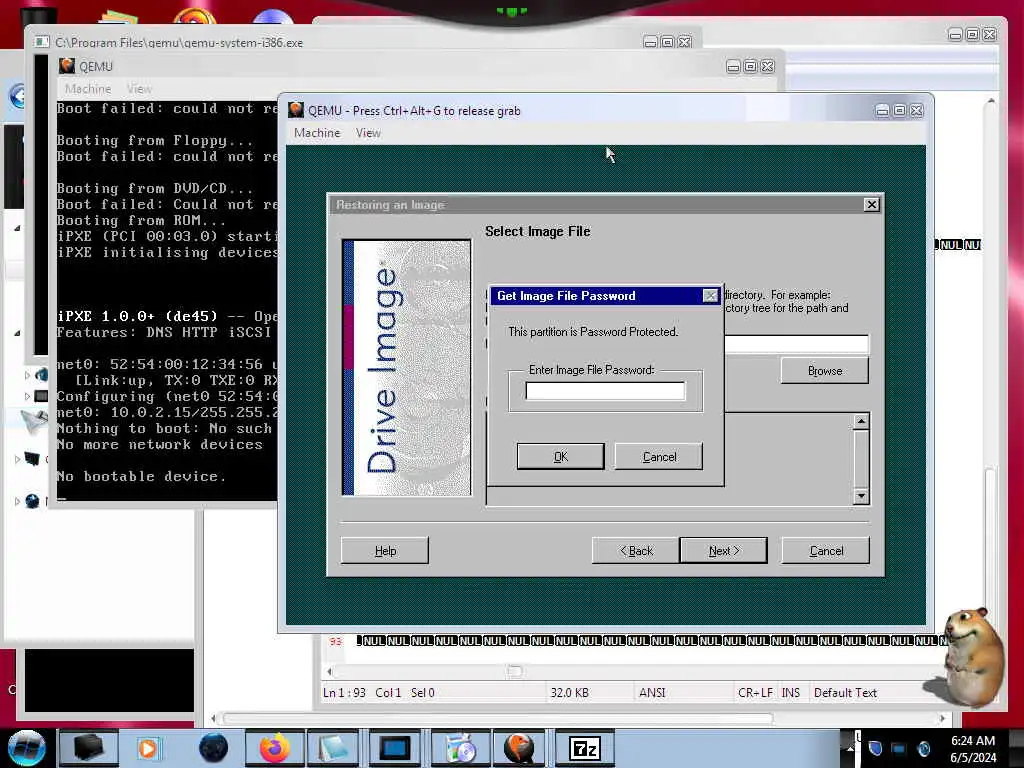Click the network tray icon
Screen dimensions: 1024x768
(899, 748)
